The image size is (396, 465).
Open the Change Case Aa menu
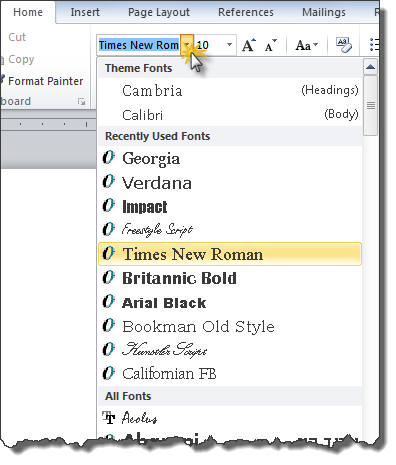click(307, 45)
